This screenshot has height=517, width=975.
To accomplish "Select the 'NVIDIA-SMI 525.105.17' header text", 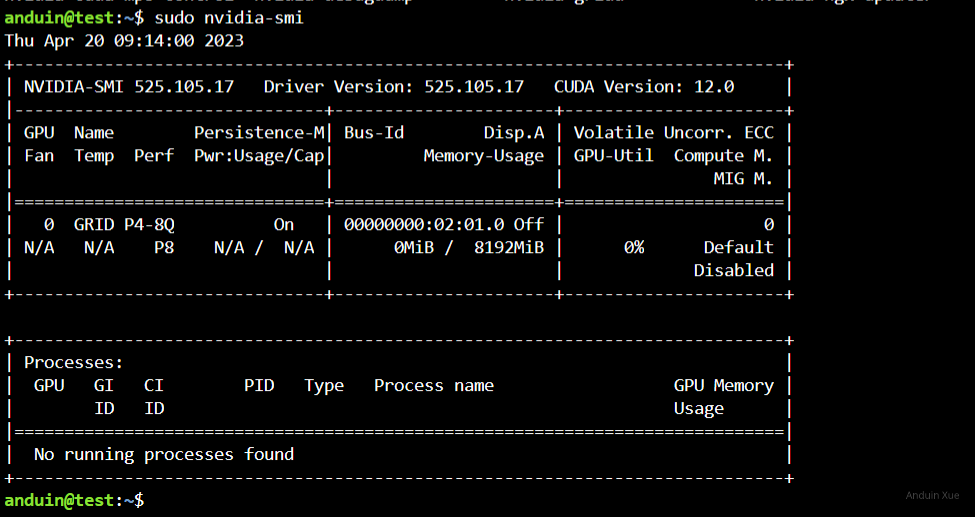I will (128, 87).
